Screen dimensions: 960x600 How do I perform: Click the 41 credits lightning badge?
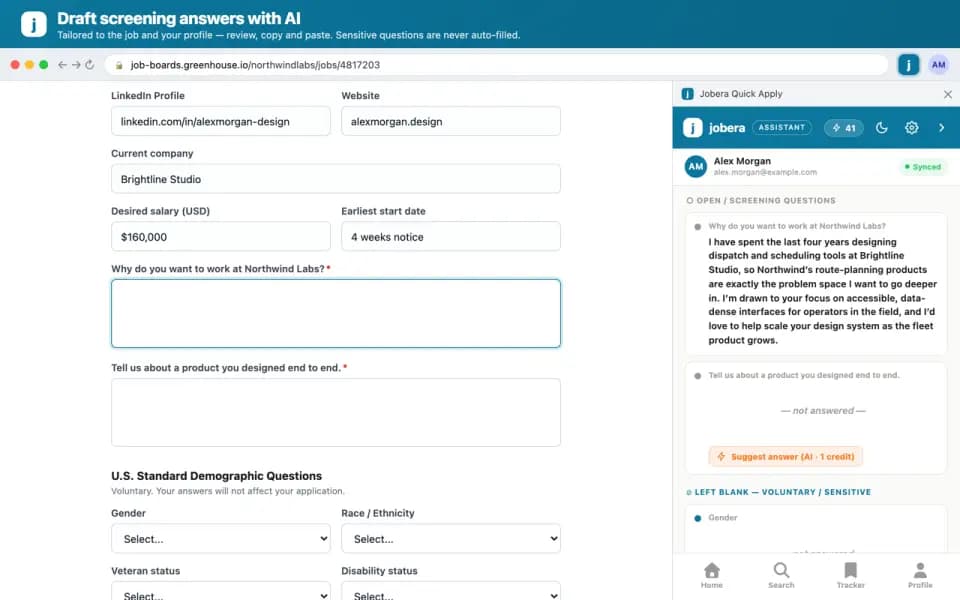point(843,127)
